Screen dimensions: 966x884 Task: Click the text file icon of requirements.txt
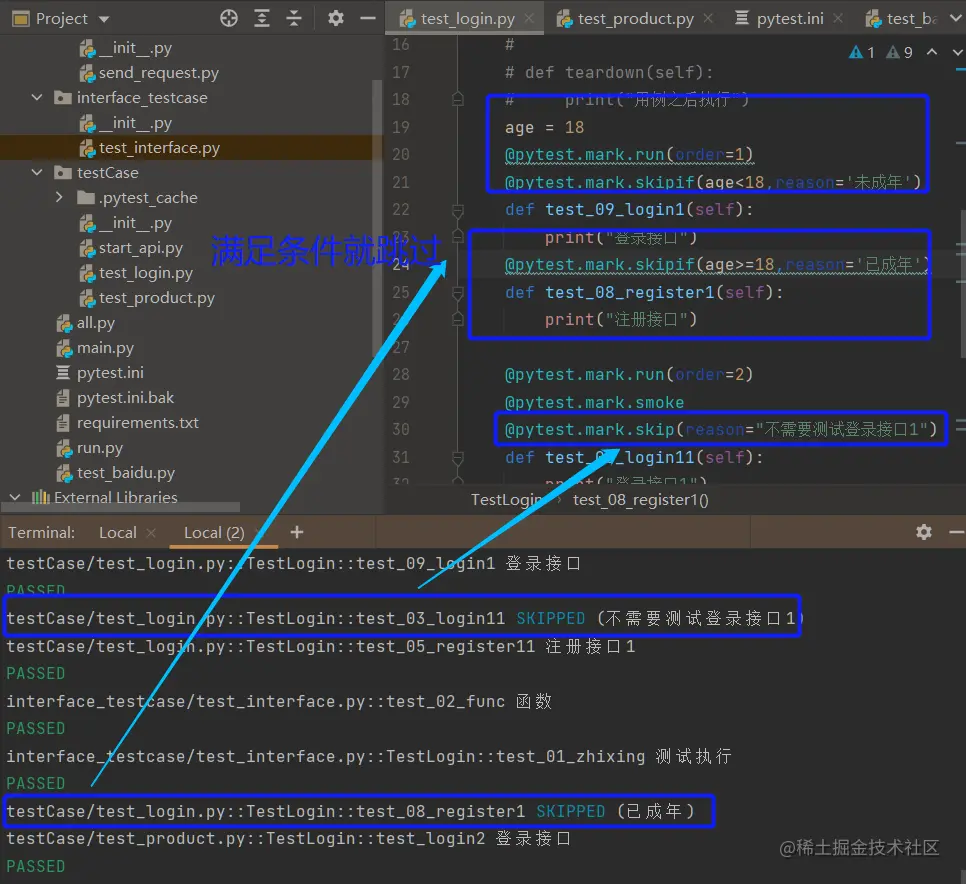click(63, 423)
